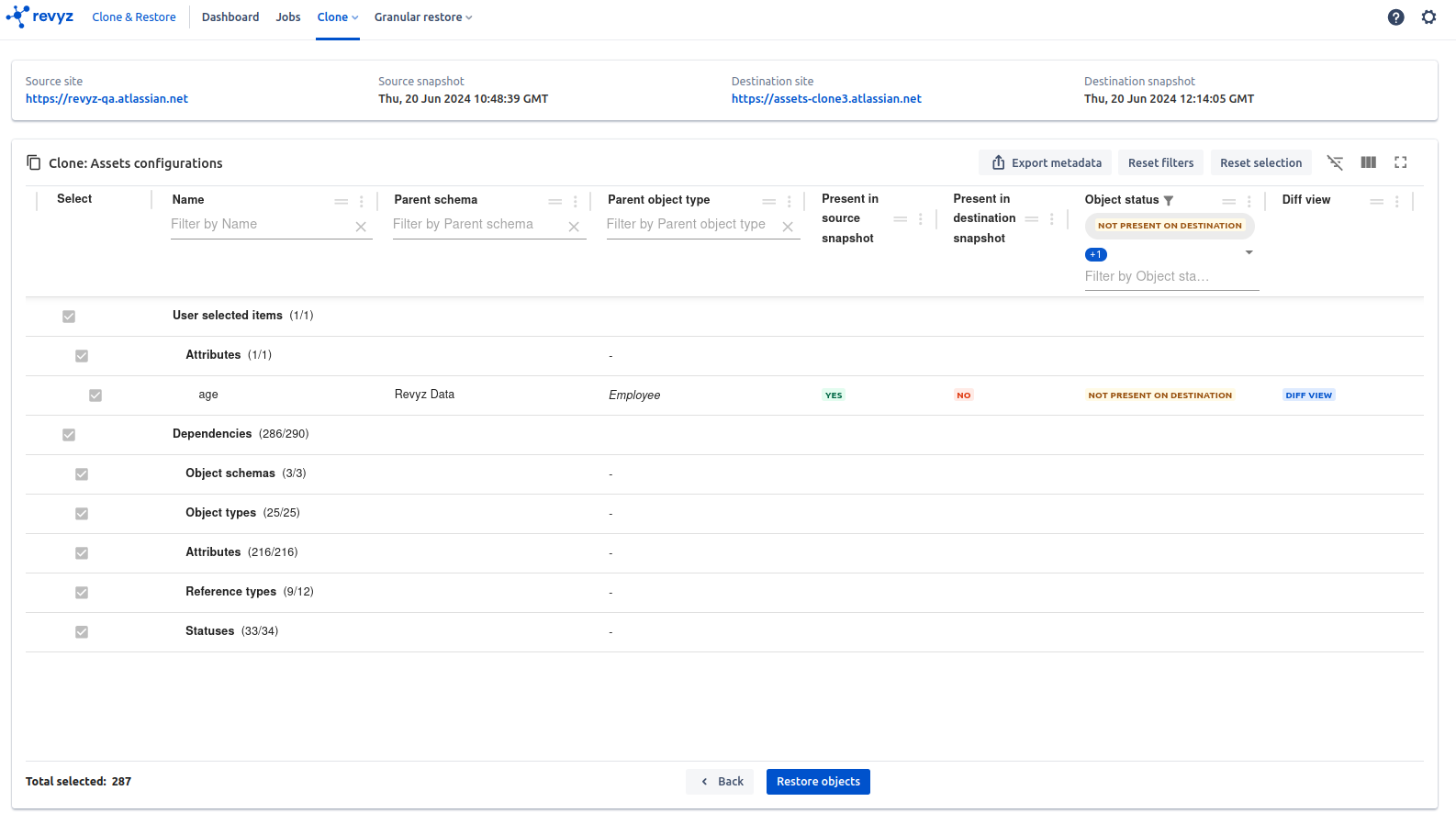The height and width of the screenshot is (824, 1456).
Task: Click the Parent schema column drag handle
Action: click(x=555, y=202)
